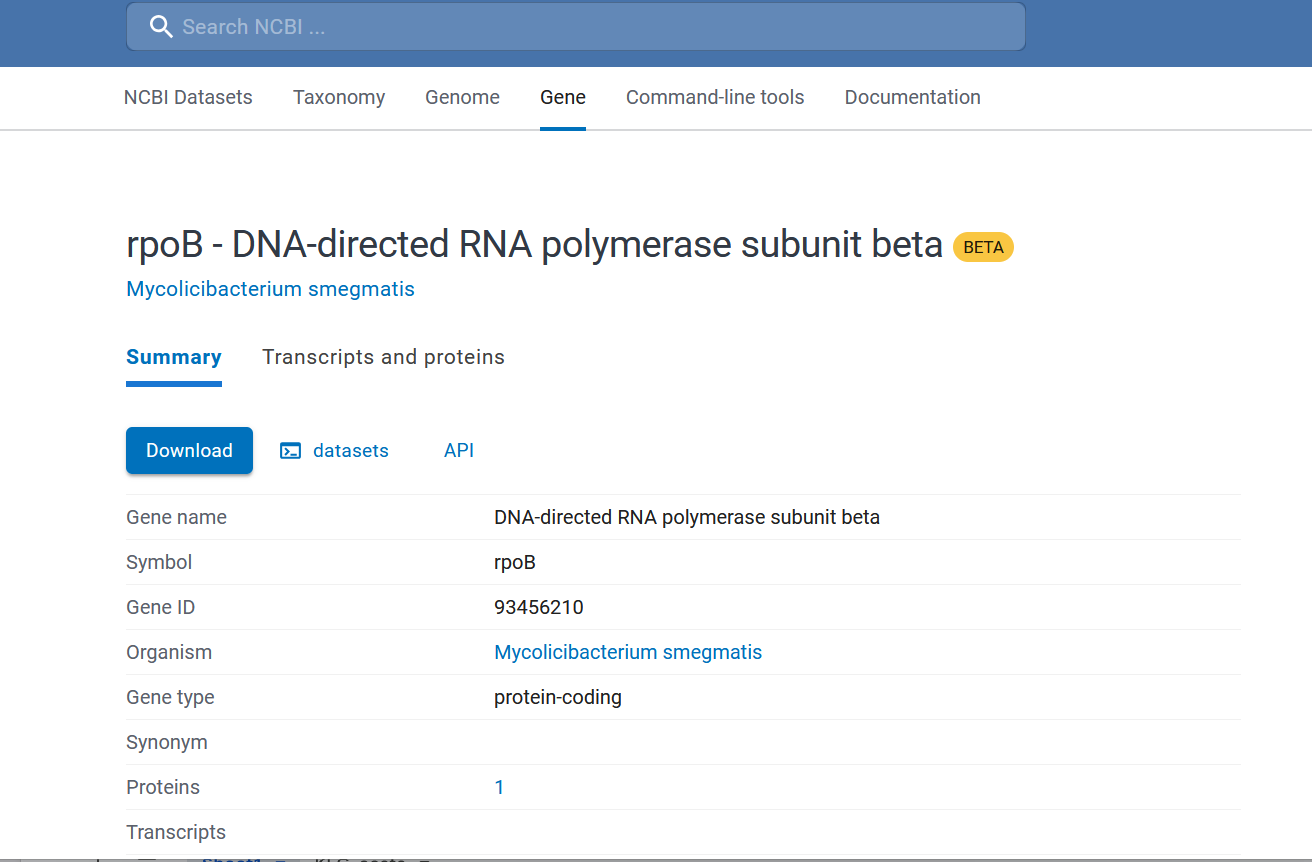1312x862 pixels.
Task: Switch to Transcripts and proteins tab
Action: pyautogui.click(x=383, y=357)
